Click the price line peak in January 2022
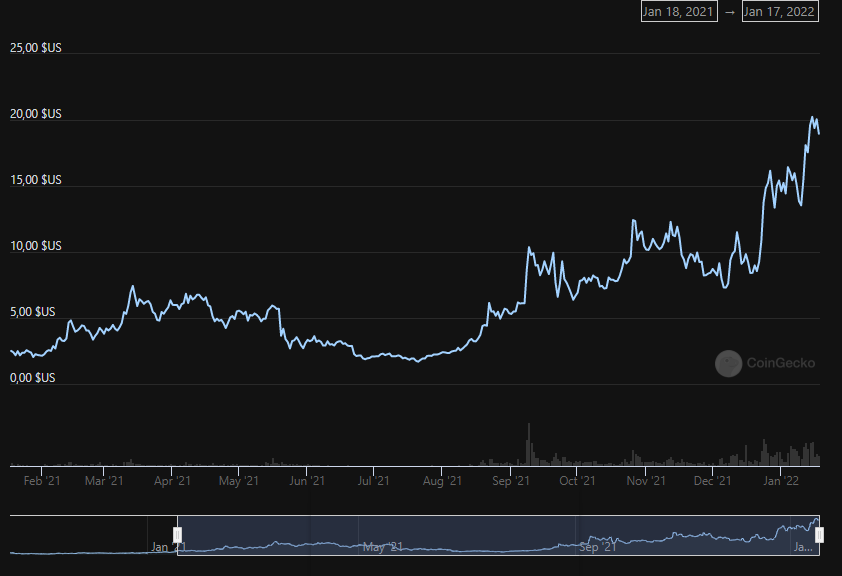842x576 pixels. pyautogui.click(x=813, y=118)
